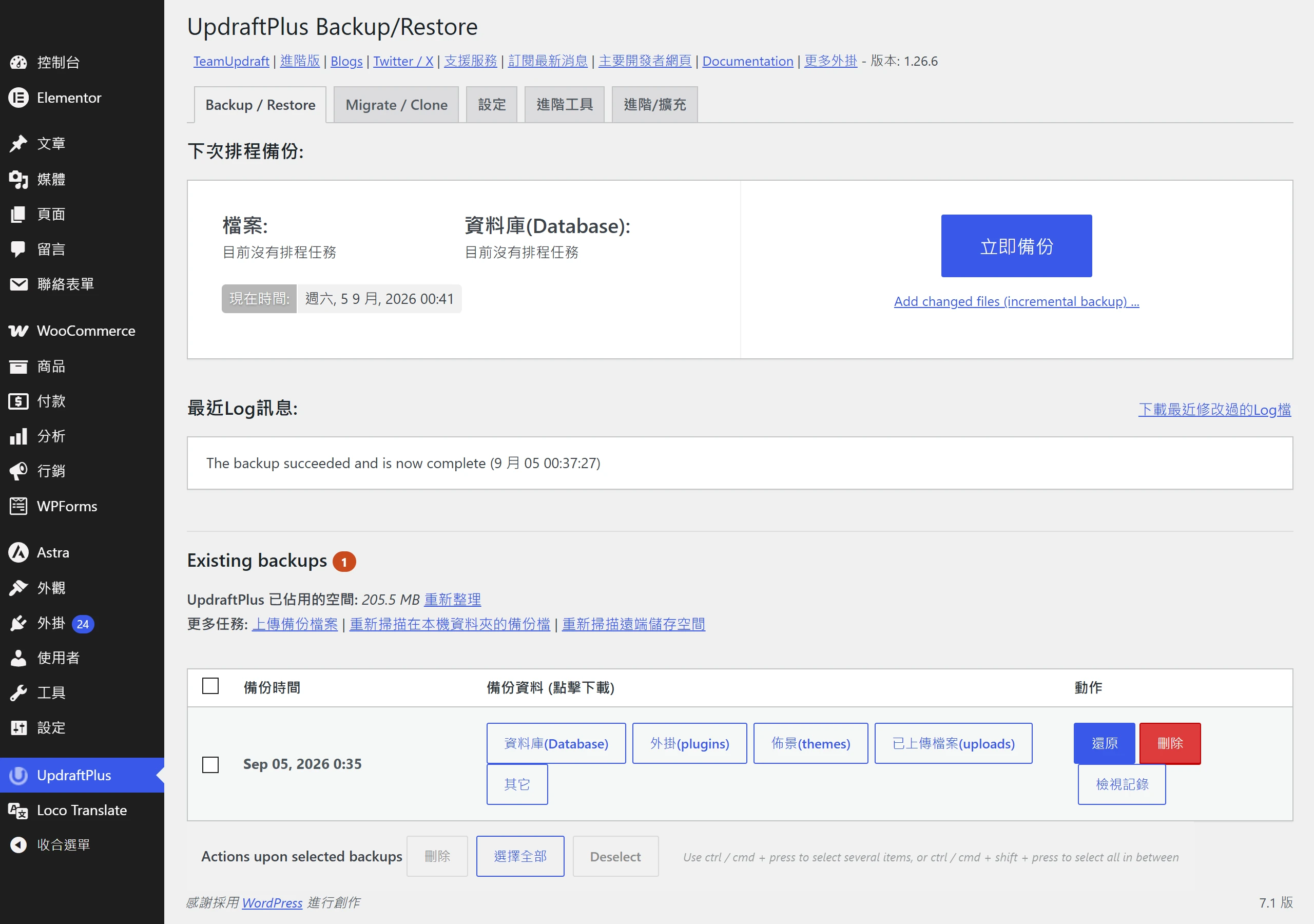Open 文章 pin icon in sidebar
Screen dimensions: 1314x924
click(x=18, y=144)
